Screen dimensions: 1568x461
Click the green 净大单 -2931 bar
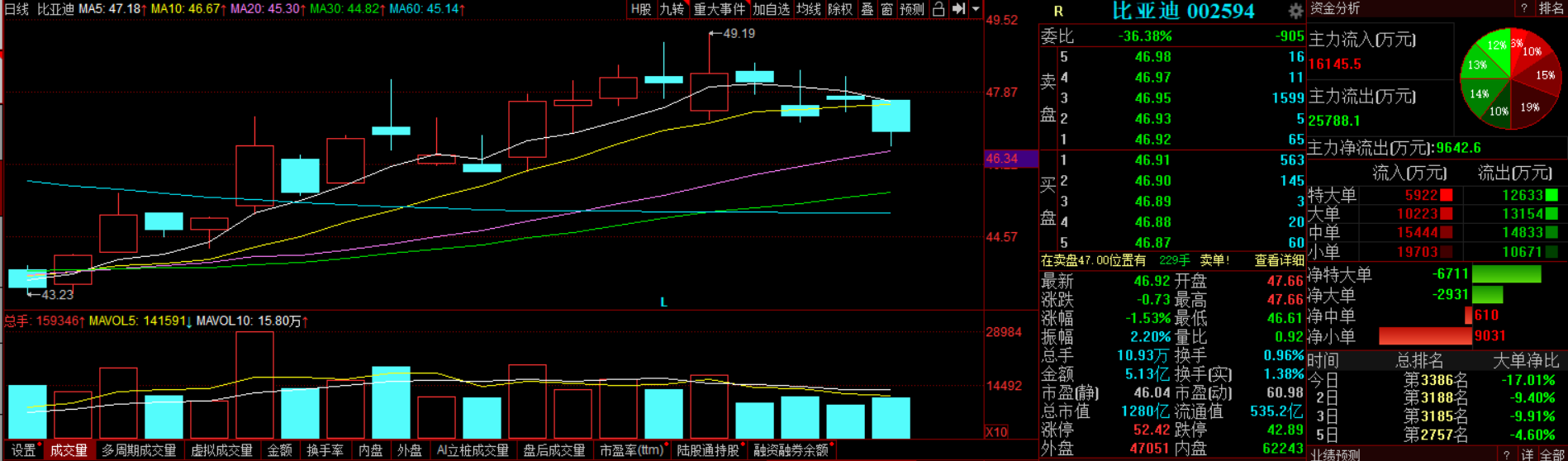[1487, 294]
